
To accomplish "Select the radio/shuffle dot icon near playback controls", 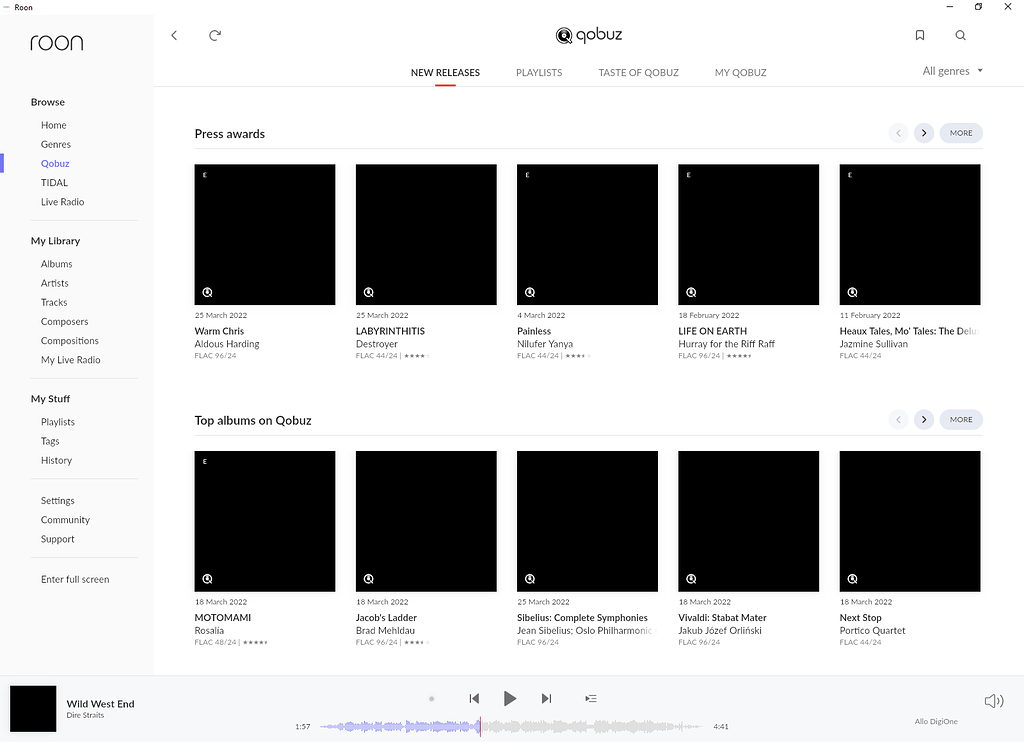I will (431, 698).
